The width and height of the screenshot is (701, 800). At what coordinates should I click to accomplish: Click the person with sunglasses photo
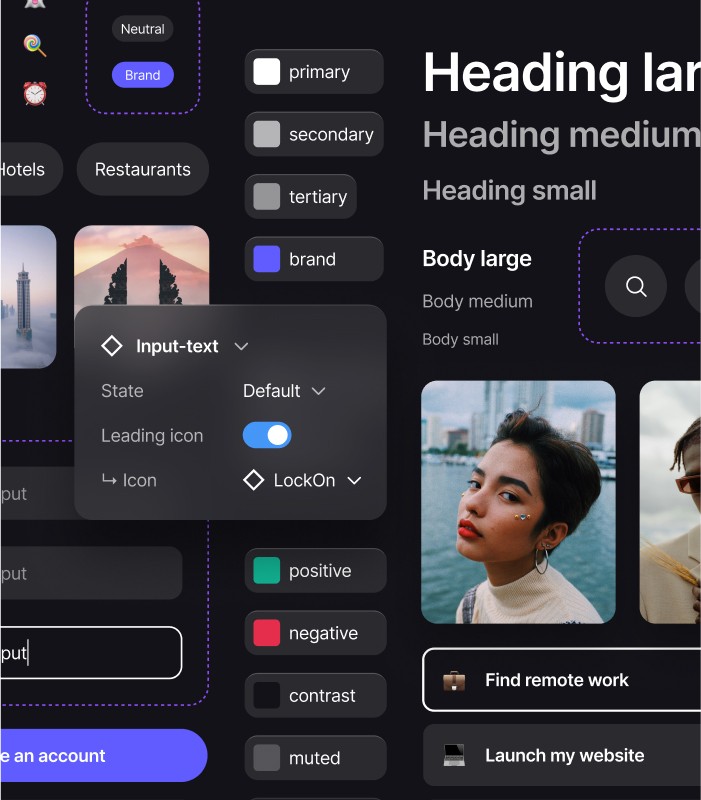tap(670, 502)
